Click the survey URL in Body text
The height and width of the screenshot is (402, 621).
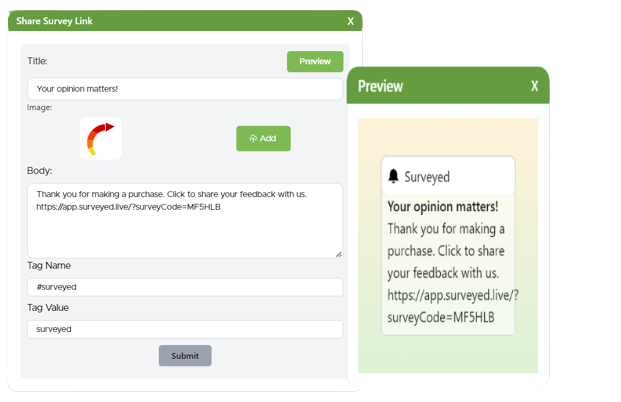tap(128, 207)
